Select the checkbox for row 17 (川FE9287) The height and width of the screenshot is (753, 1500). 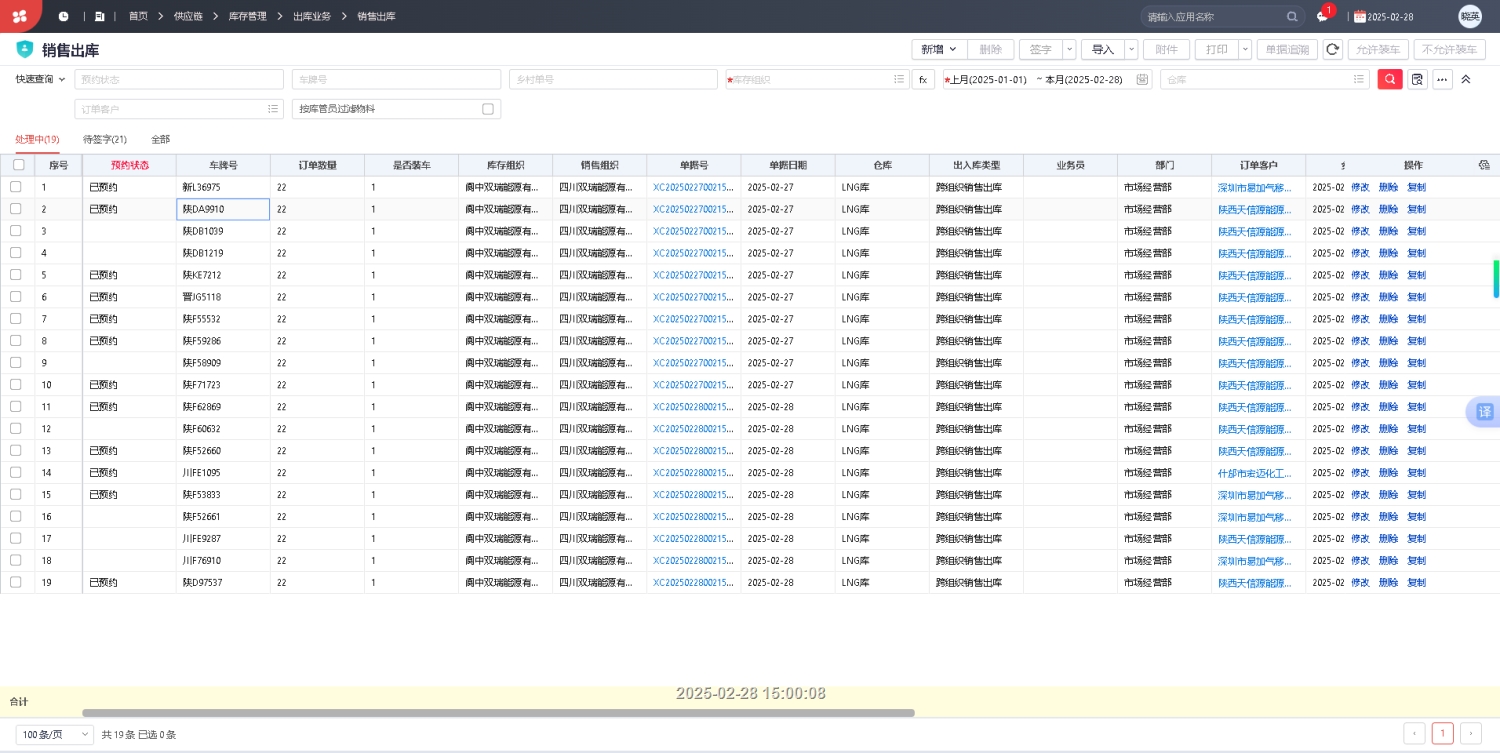[x=15, y=538]
